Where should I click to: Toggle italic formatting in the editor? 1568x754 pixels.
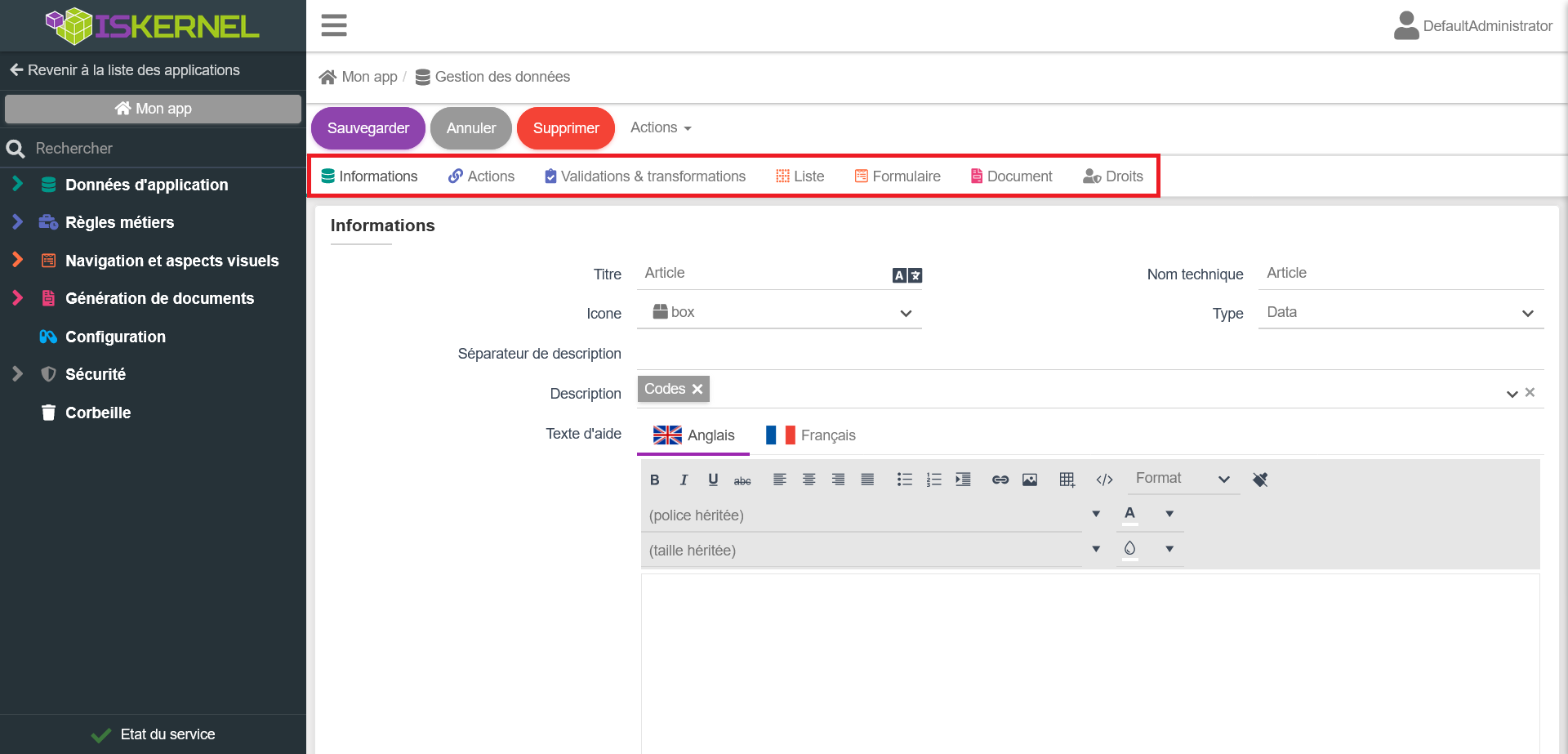[684, 480]
